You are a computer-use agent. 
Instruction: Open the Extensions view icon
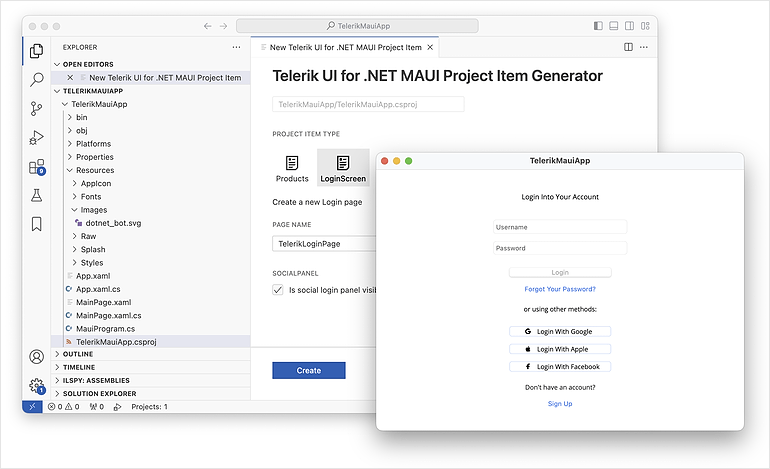(37, 167)
